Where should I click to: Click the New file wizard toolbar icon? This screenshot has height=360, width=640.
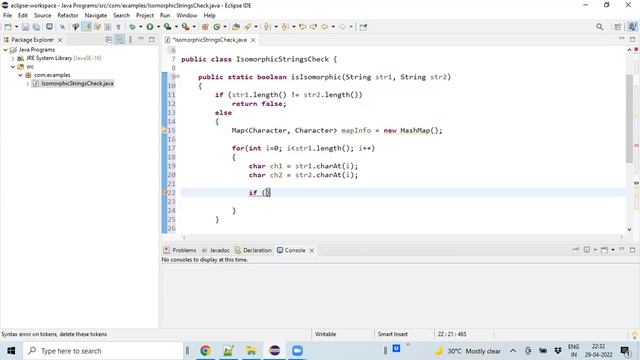click(8, 27)
